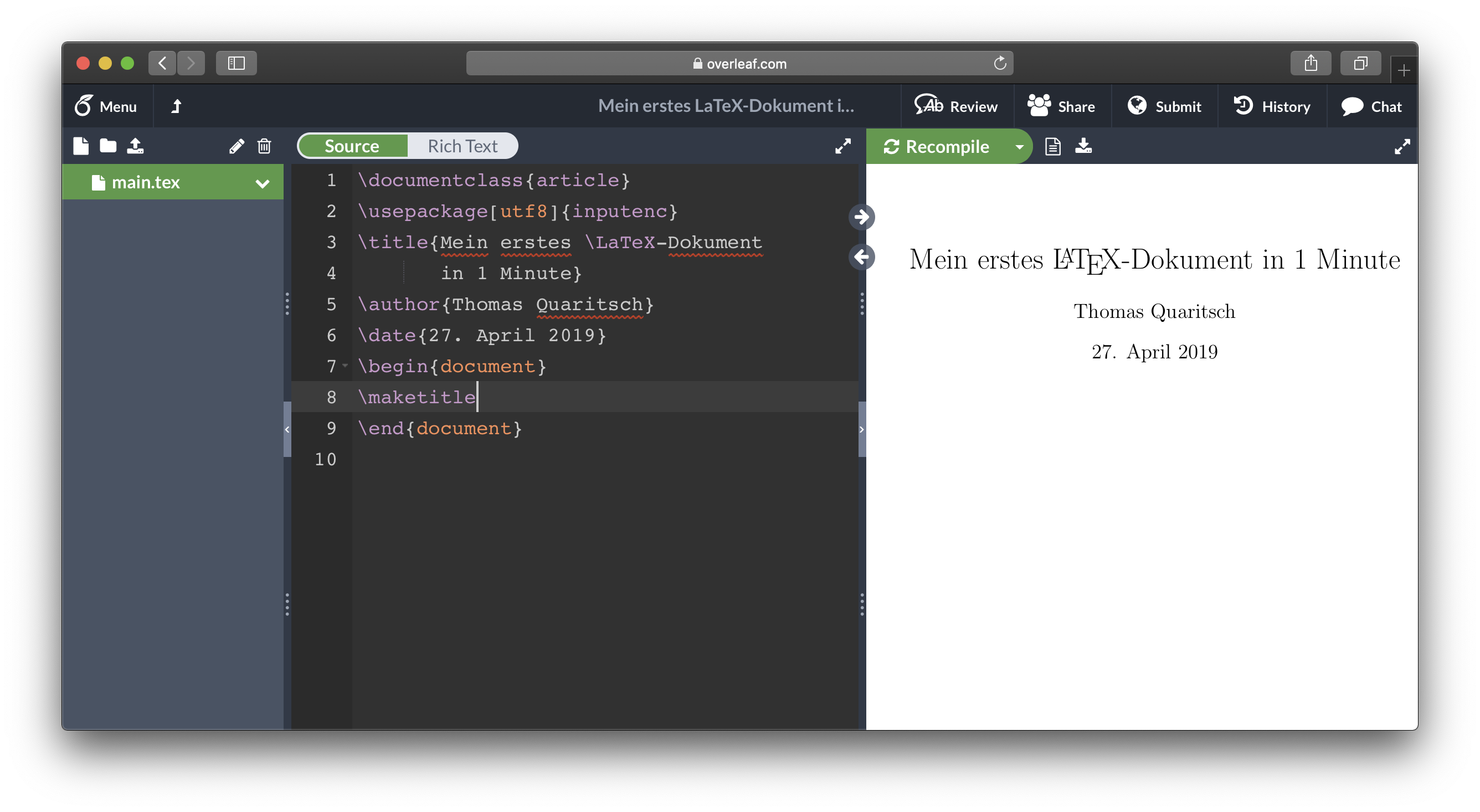Expand the PDF preview to full screen
The width and height of the screenshot is (1480, 812).
coord(1402,147)
